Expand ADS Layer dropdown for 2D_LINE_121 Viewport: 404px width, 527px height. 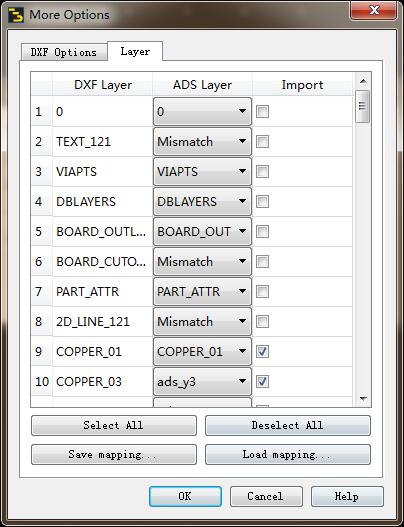pyautogui.click(x=202, y=322)
